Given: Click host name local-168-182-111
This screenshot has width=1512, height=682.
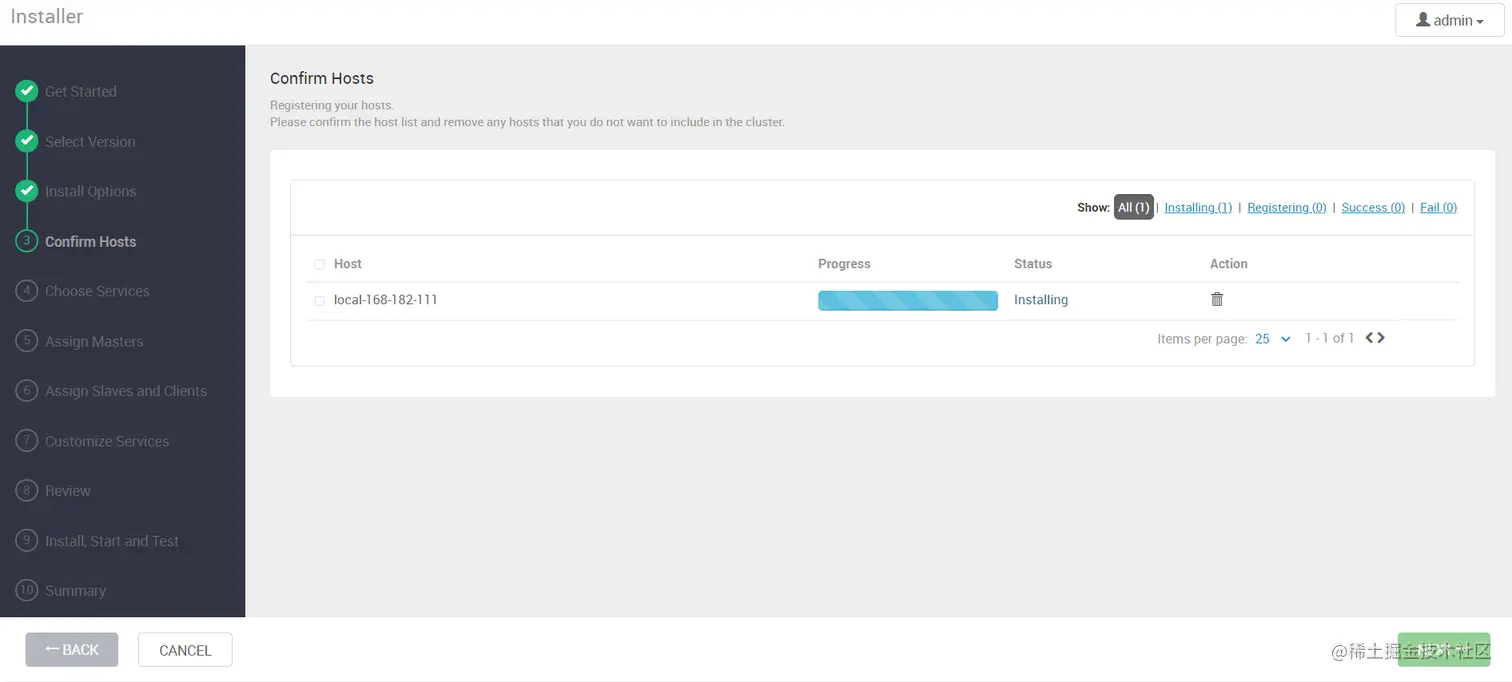Looking at the screenshot, I should [386, 299].
